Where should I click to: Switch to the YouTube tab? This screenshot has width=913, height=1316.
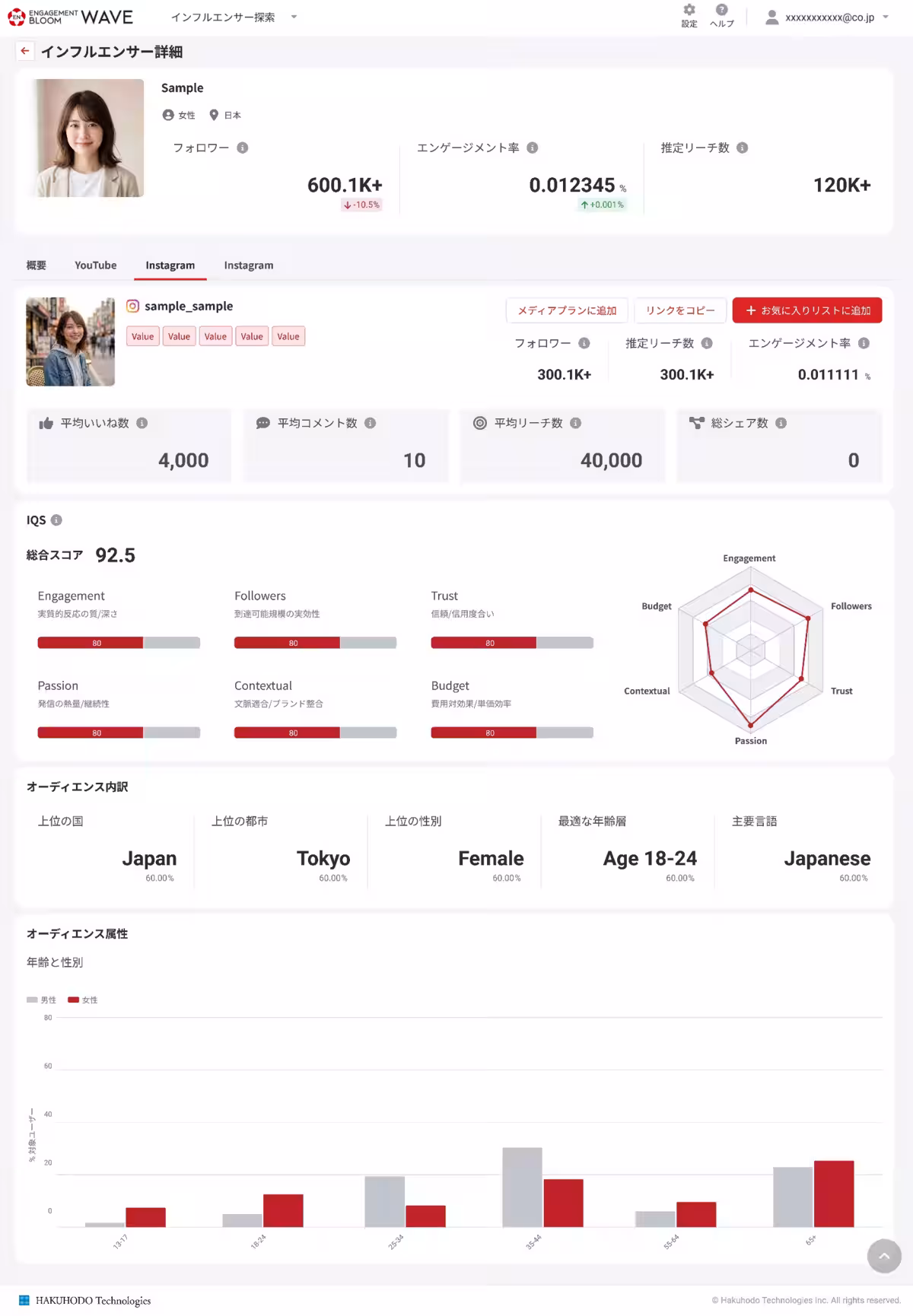click(96, 265)
